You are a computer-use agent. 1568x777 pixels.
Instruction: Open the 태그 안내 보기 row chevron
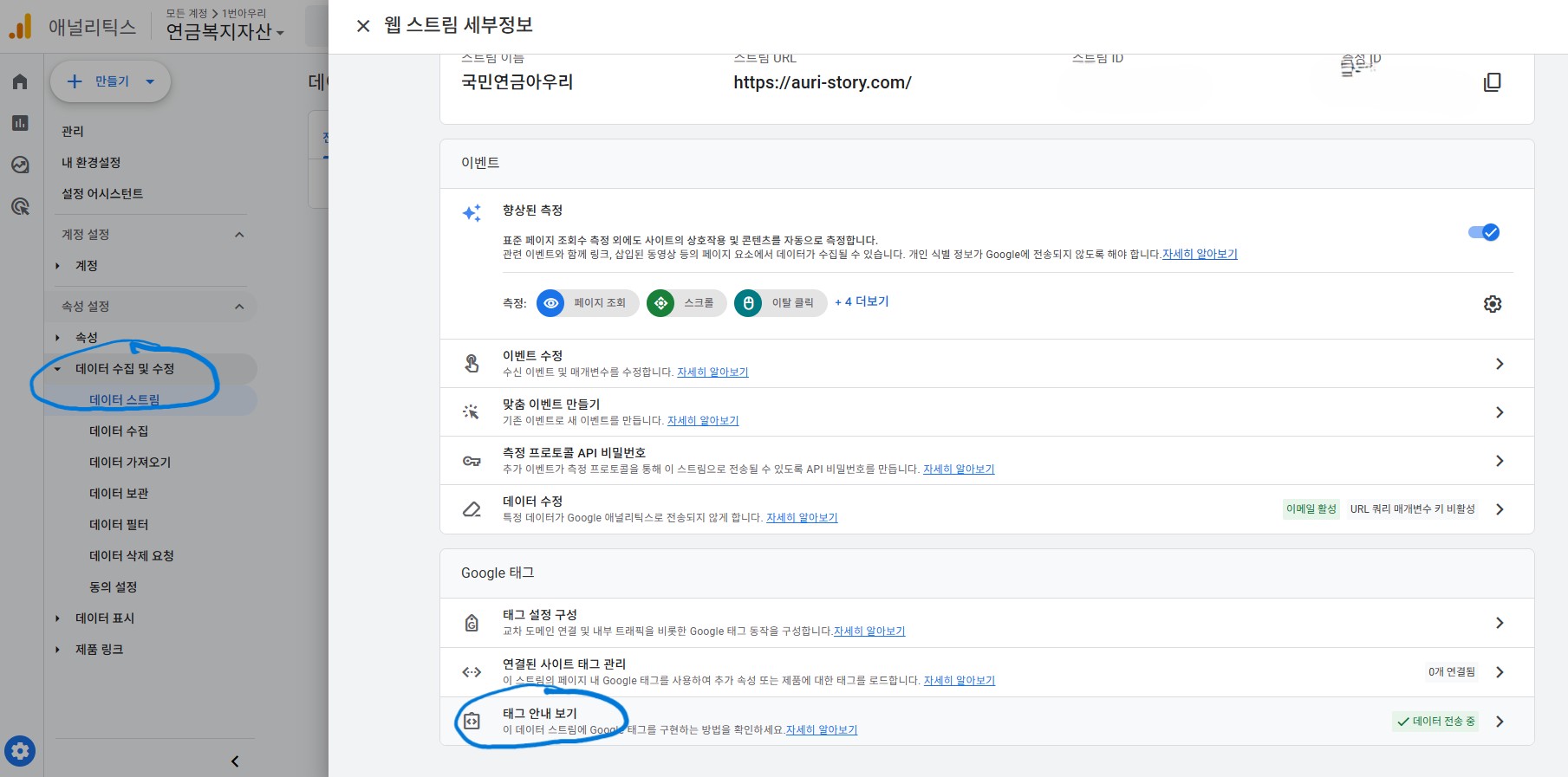1500,722
